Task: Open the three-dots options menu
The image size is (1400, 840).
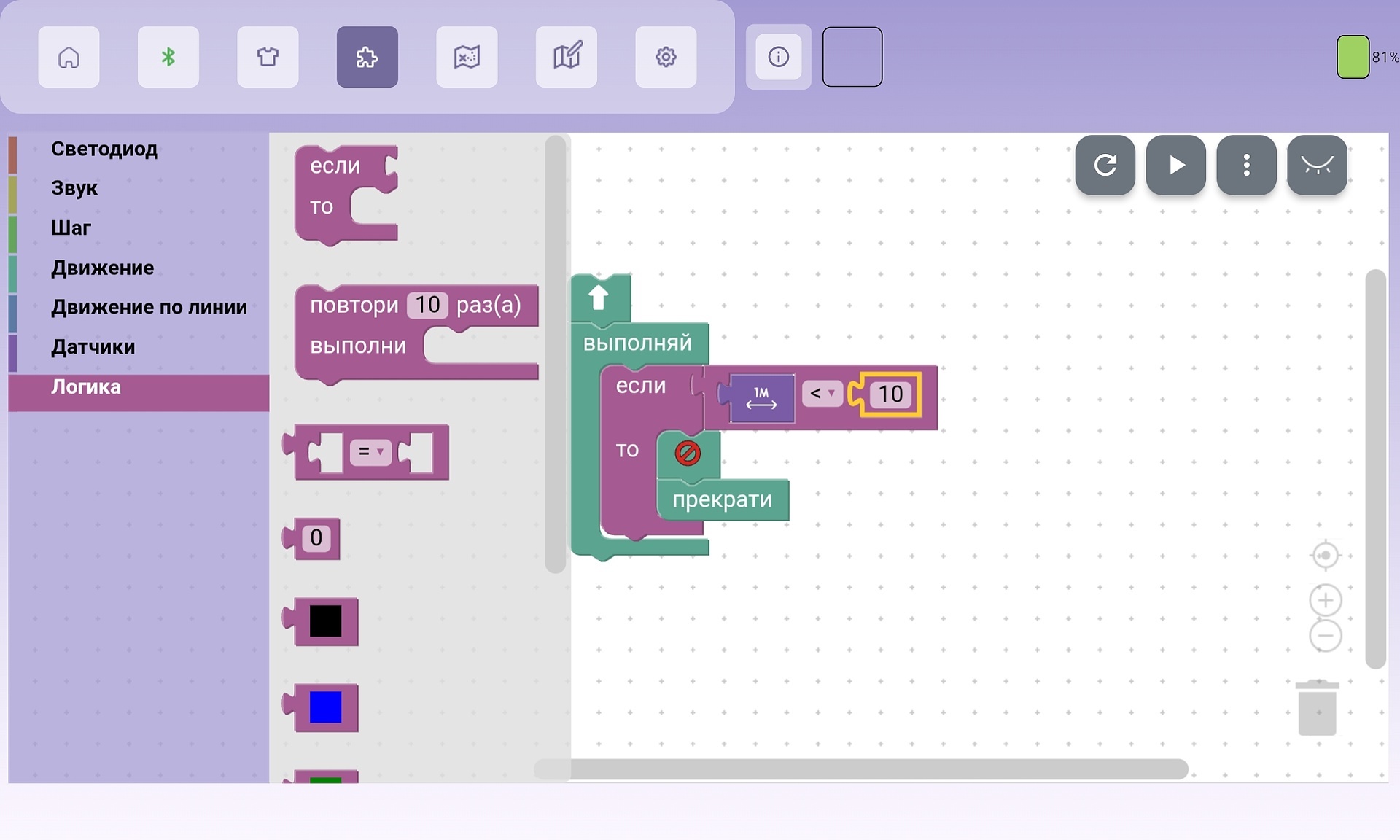Action: click(1246, 165)
